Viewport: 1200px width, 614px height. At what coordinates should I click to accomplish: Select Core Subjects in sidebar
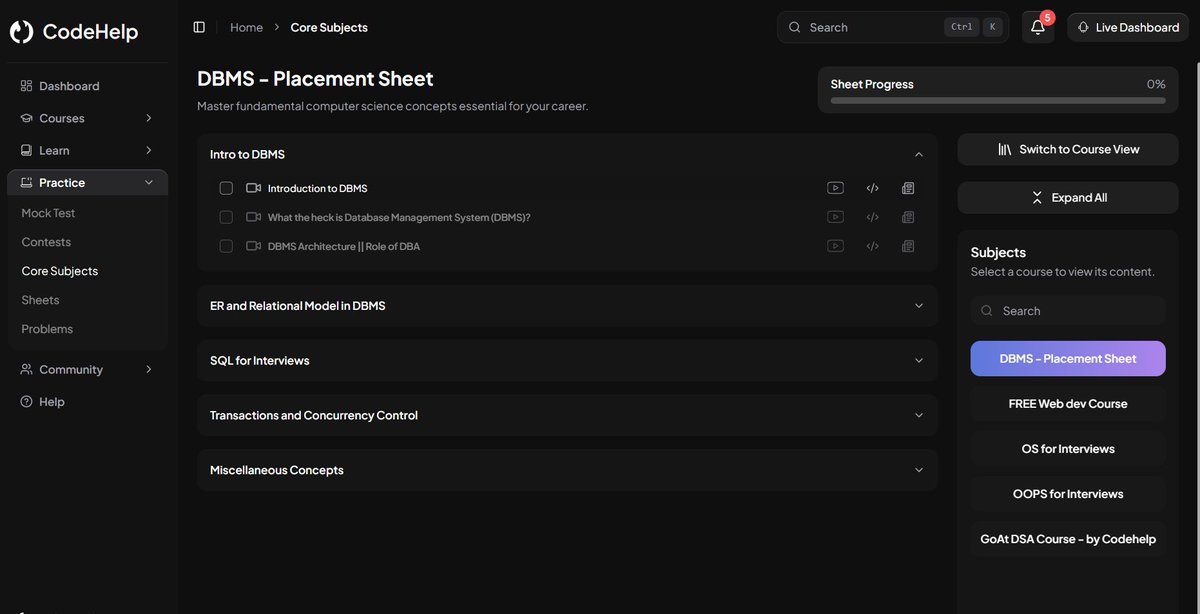60,271
